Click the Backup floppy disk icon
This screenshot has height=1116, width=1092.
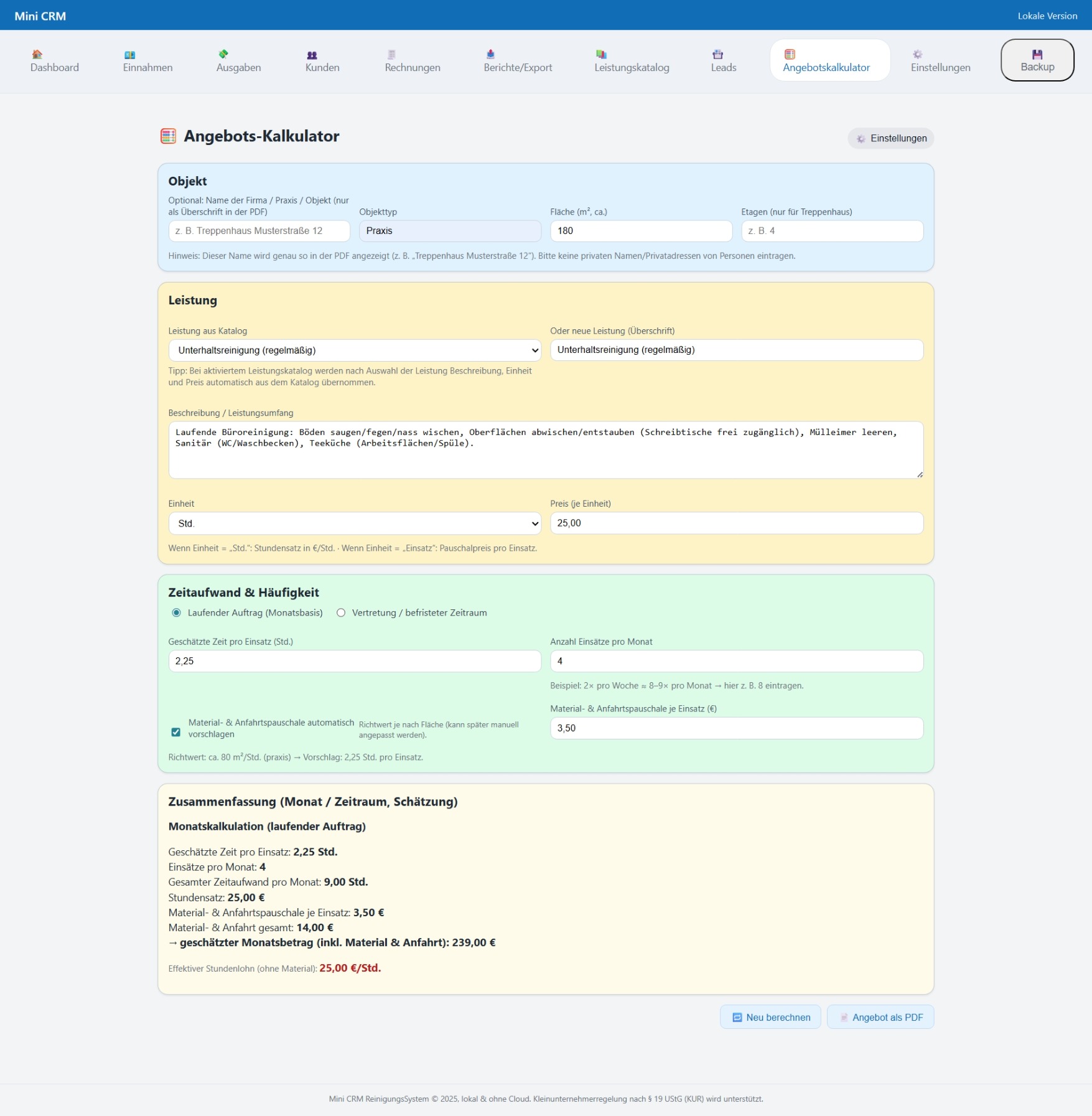[1037, 54]
